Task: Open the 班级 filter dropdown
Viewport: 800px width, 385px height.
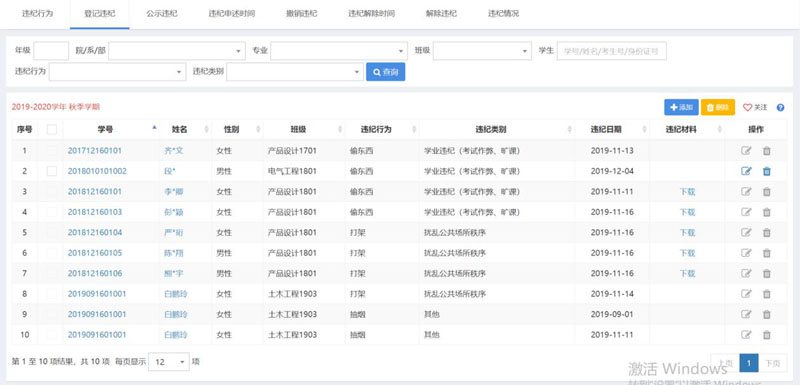Action: 483,51
